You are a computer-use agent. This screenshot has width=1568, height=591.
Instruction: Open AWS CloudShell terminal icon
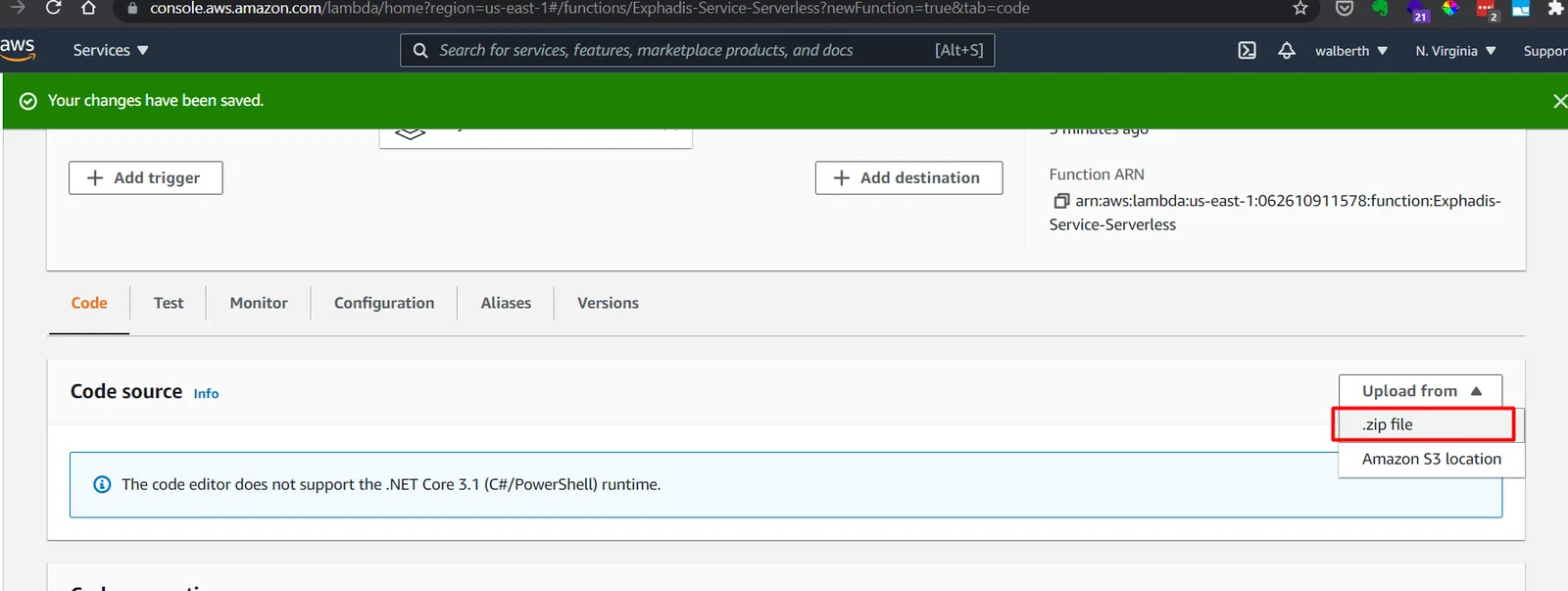point(1247,50)
